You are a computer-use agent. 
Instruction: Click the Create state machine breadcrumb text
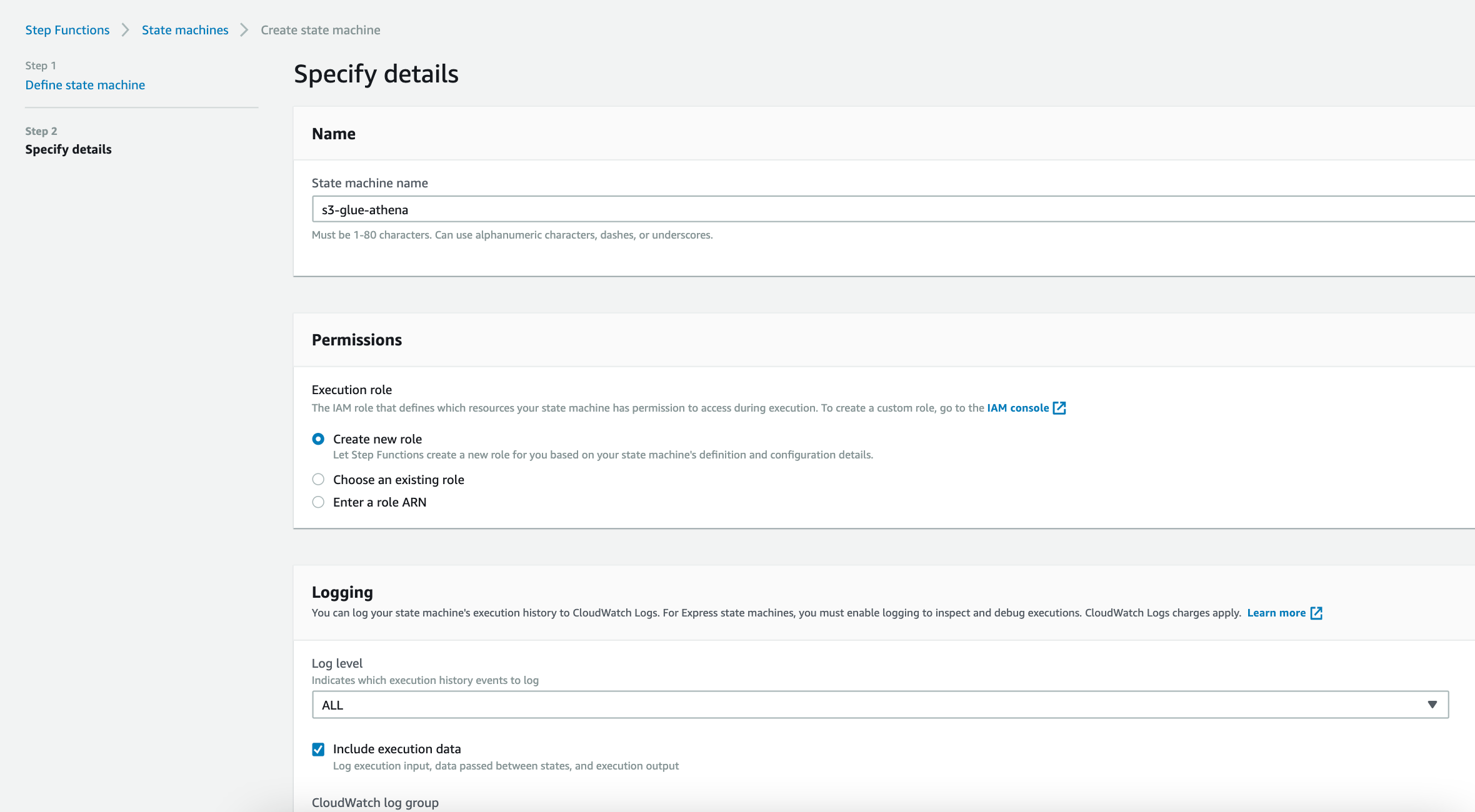click(x=320, y=30)
